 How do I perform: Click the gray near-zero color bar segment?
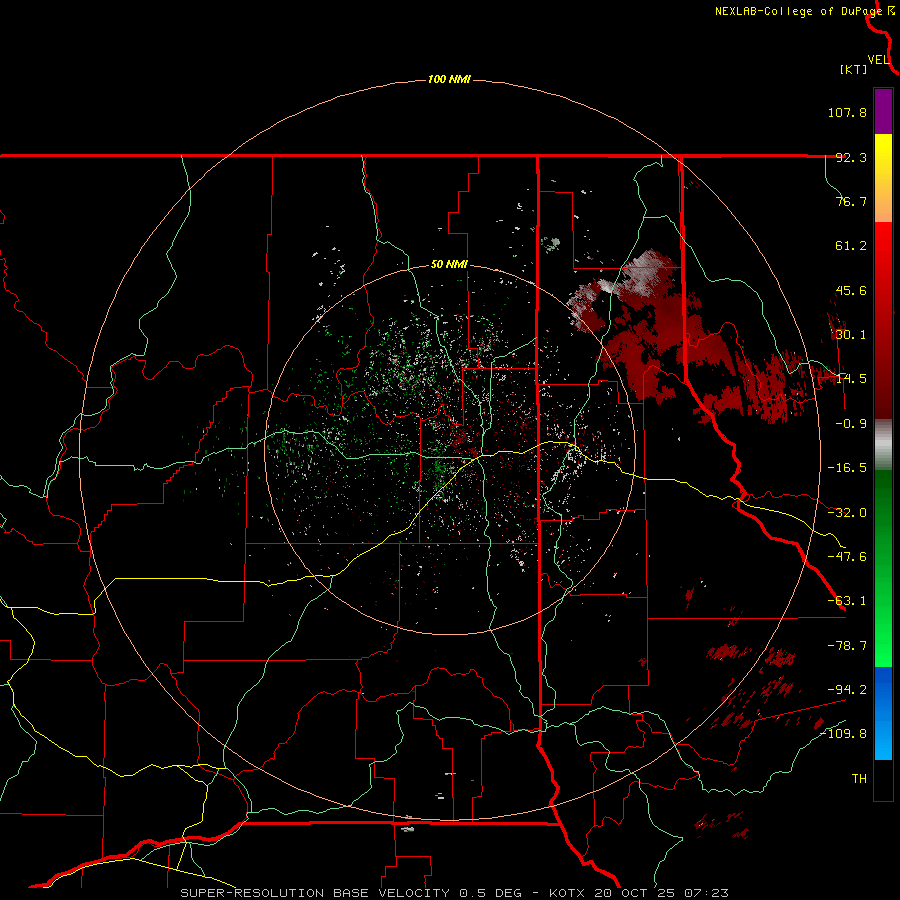(x=883, y=445)
